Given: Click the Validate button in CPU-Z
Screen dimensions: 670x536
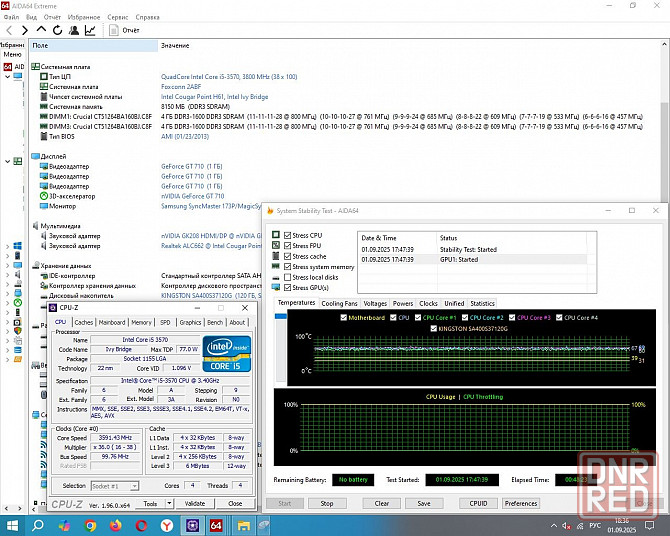Looking at the screenshot, I should pos(194,504).
